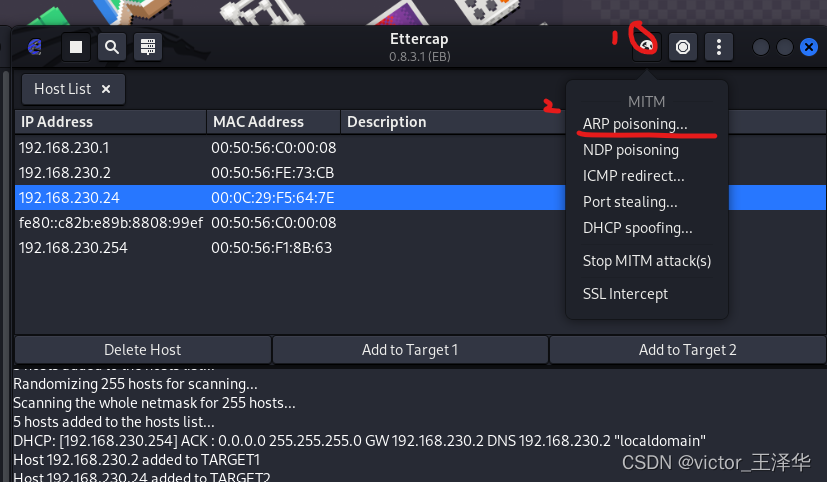Open the host scan magnifier icon
This screenshot has height=482, width=827.
click(112, 47)
